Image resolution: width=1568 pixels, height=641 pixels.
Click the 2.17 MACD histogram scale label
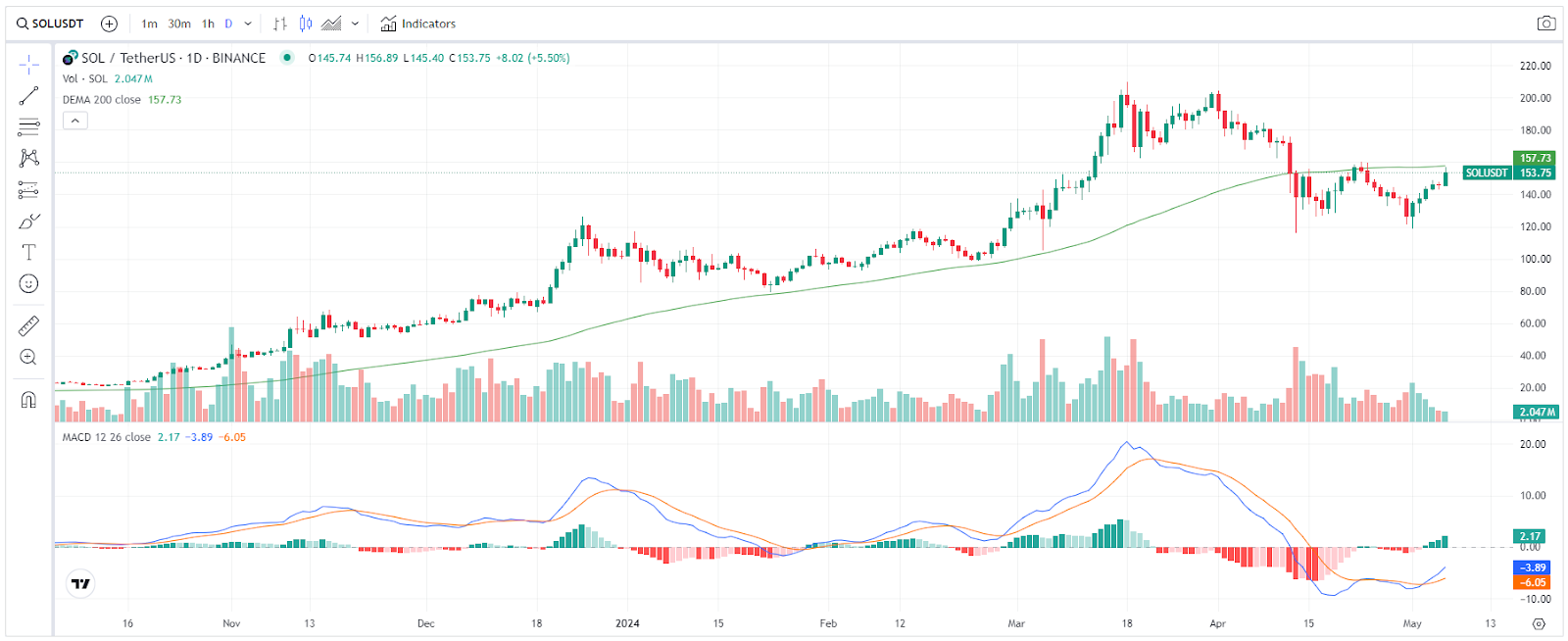[x=1530, y=536]
